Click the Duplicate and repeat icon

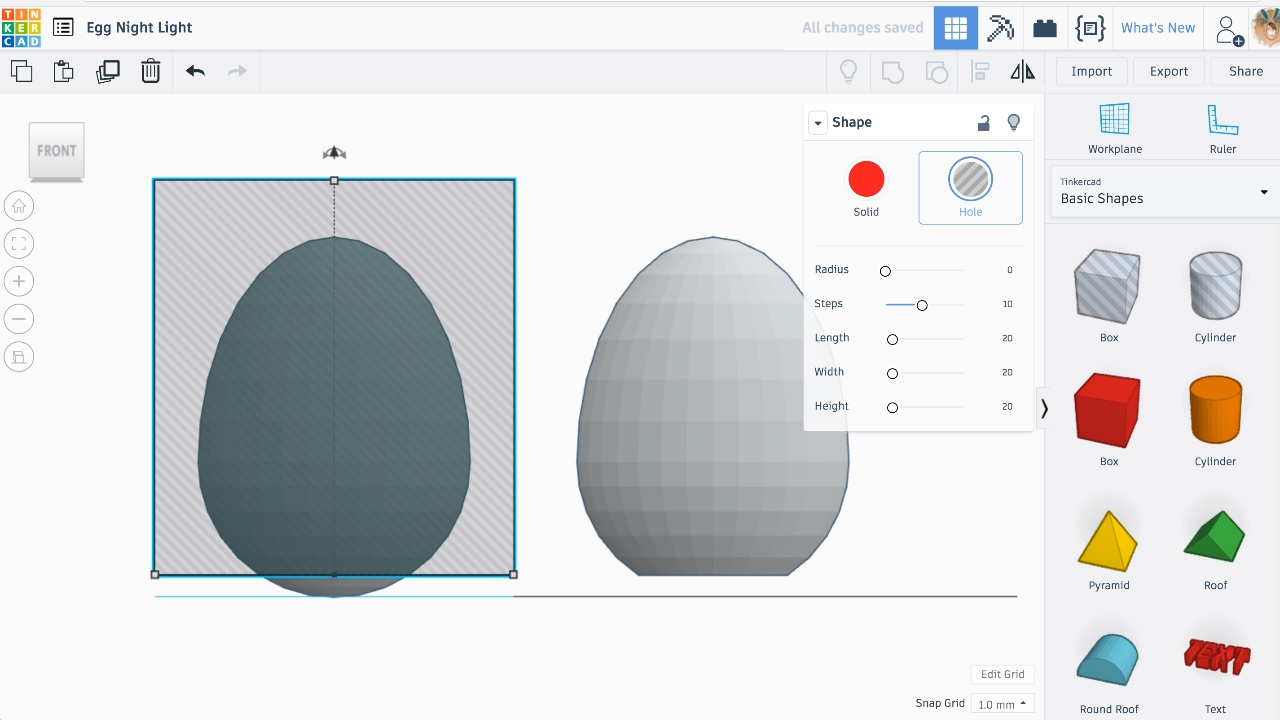pyautogui.click(x=107, y=71)
